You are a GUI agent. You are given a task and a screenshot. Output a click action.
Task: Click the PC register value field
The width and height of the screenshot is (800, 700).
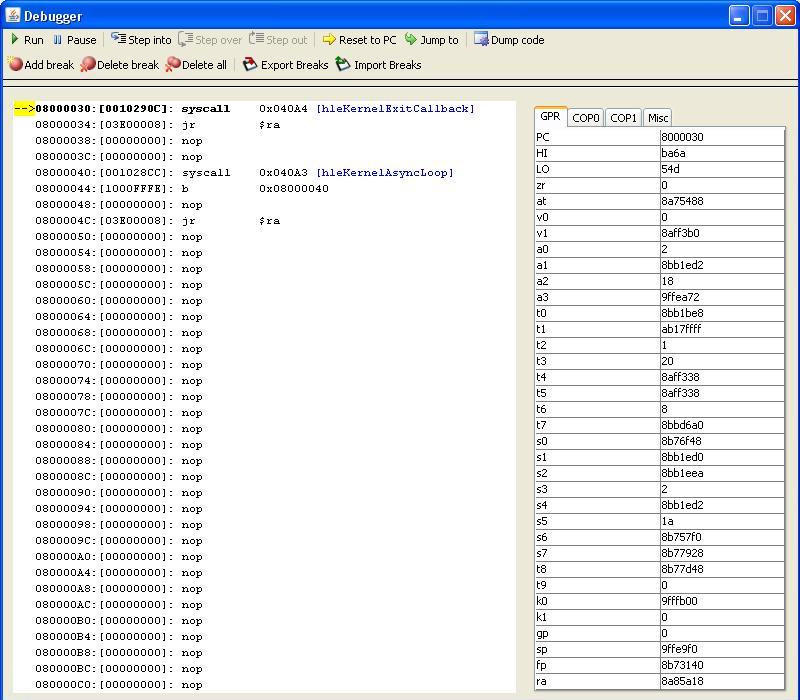[x=721, y=137]
